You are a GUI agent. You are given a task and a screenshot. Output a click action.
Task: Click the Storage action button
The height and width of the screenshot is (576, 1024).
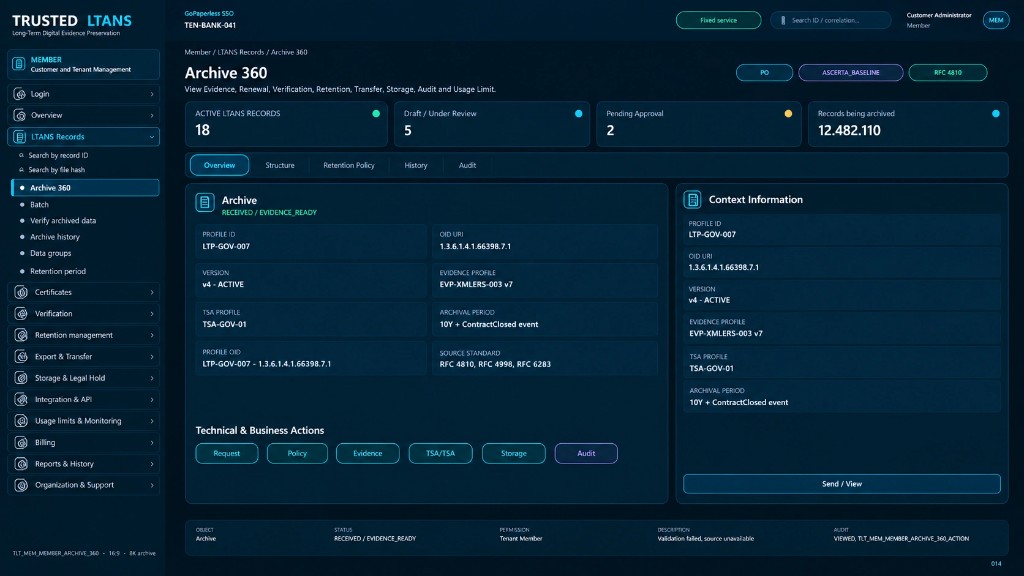pyautogui.click(x=513, y=453)
